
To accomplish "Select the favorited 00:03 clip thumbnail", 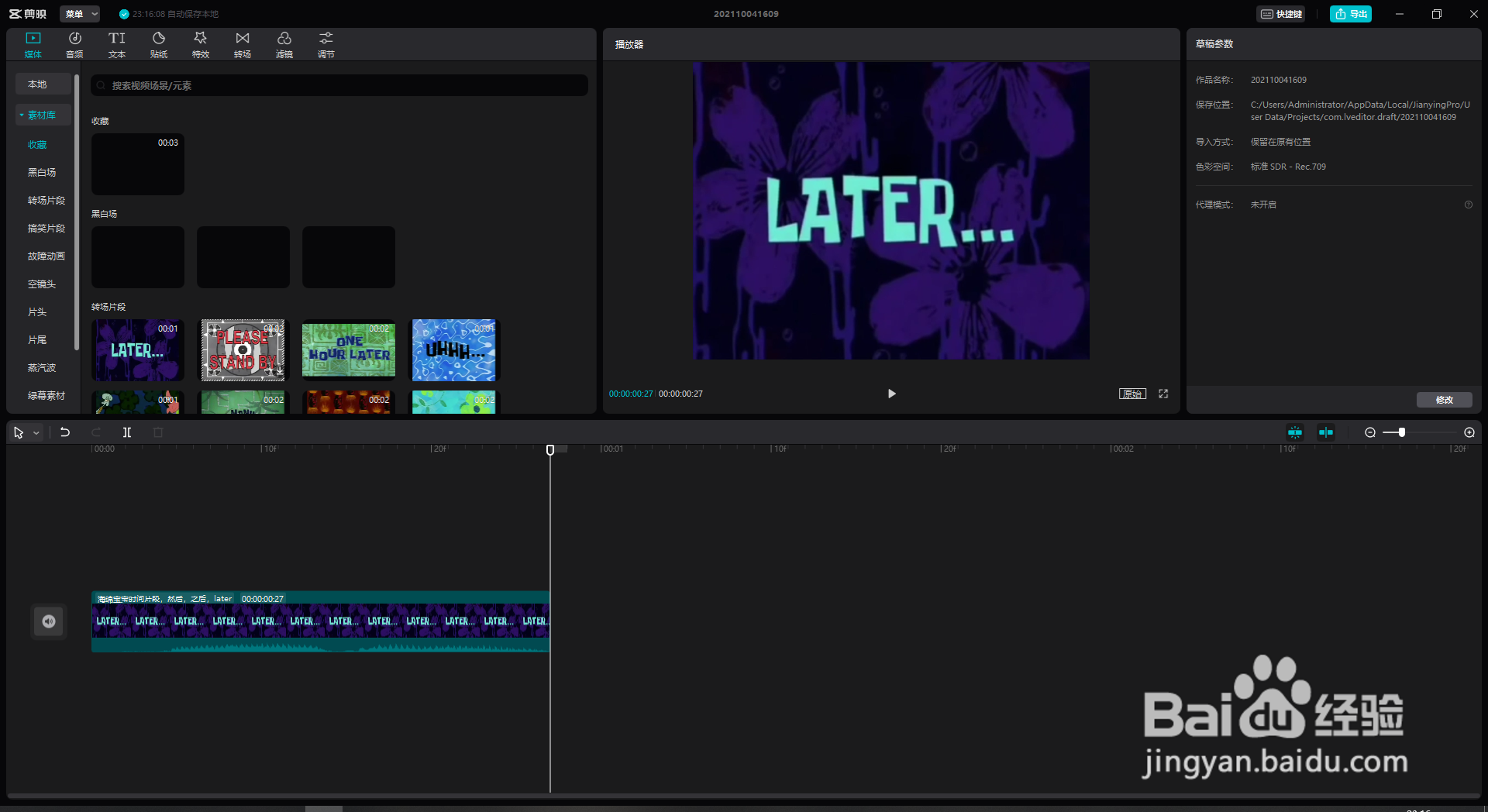I will [x=138, y=164].
